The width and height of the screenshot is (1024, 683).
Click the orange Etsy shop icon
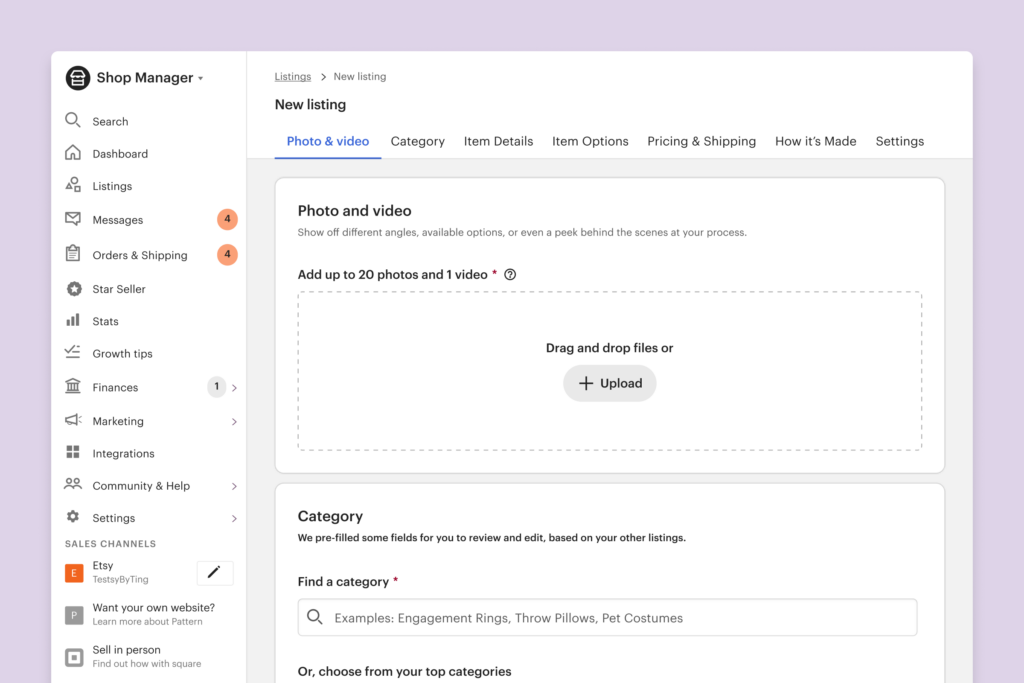[74, 573]
